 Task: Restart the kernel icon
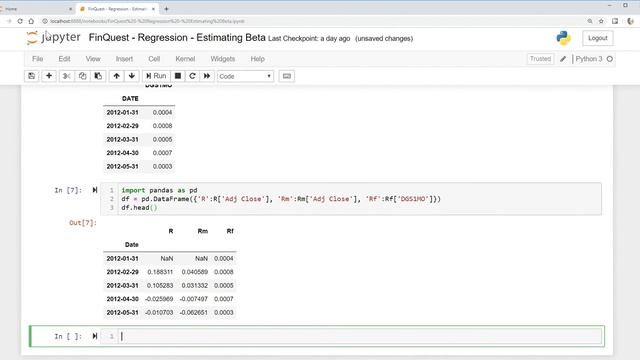(192, 76)
